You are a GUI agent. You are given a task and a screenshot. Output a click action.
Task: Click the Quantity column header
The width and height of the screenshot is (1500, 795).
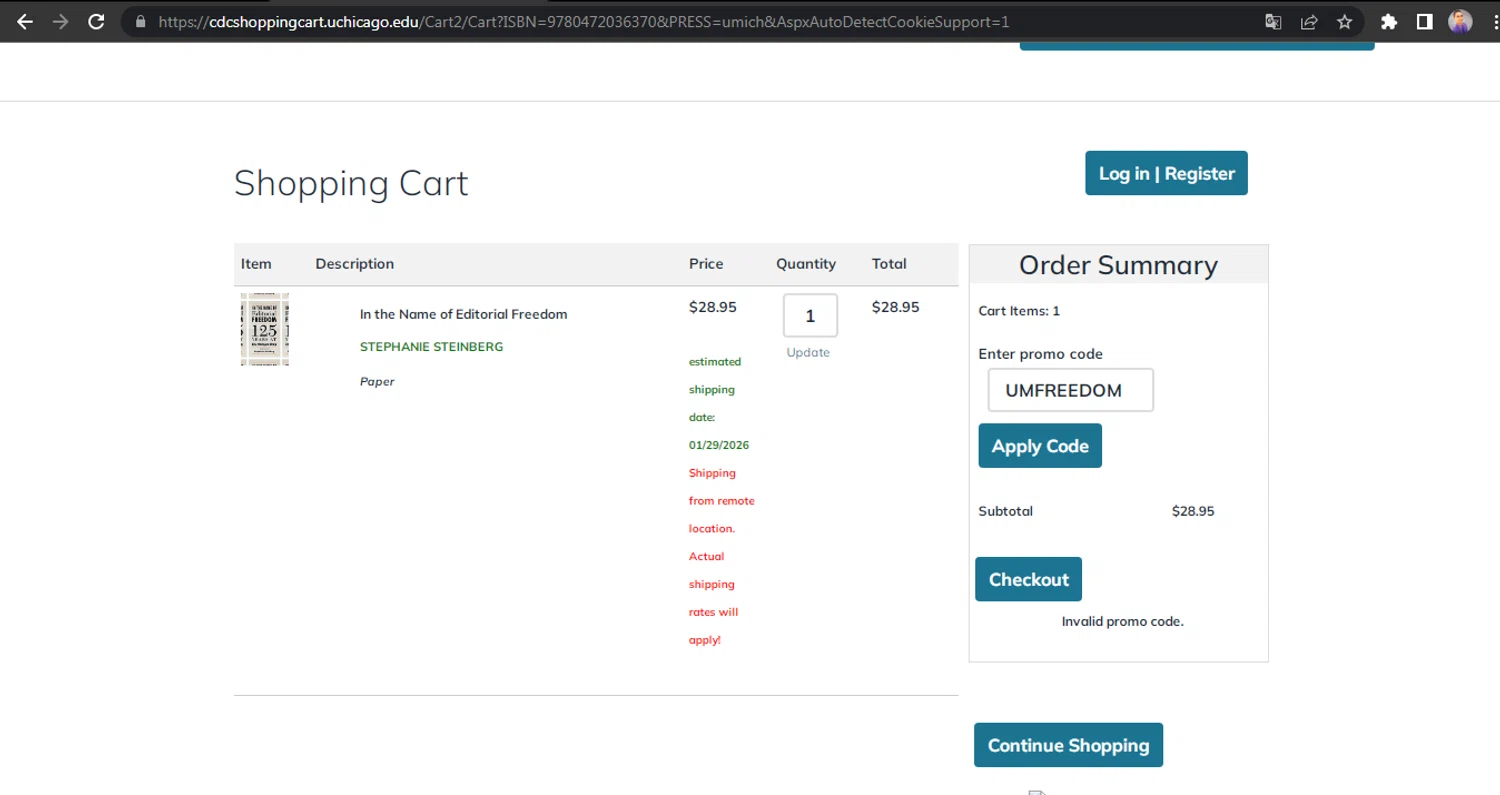[806, 264]
